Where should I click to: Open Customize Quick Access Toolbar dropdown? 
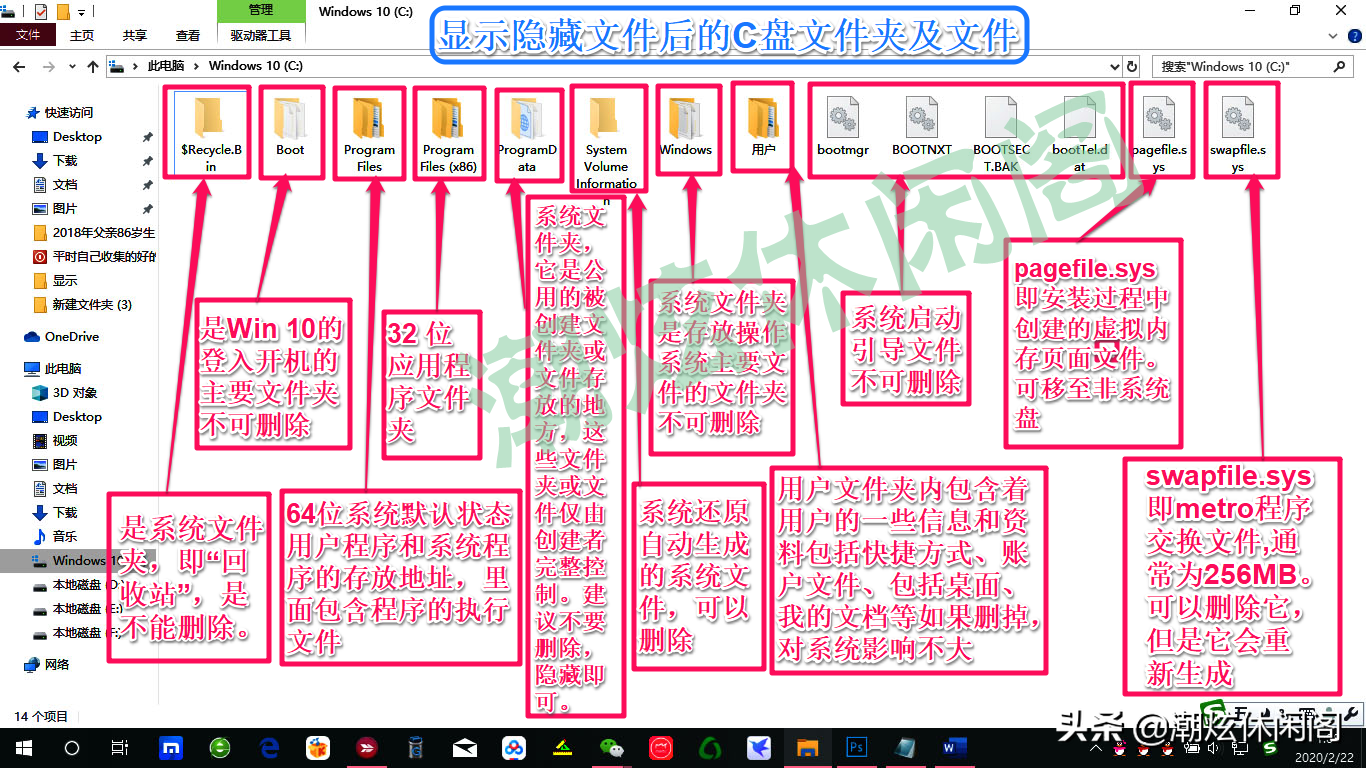pos(82,13)
